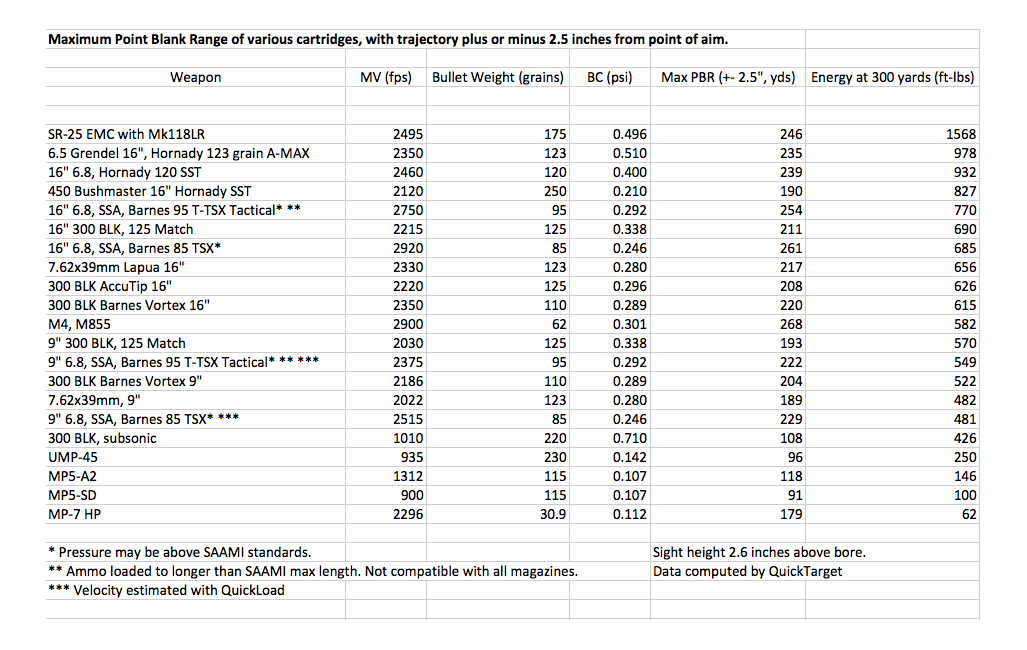The width and height of the screenshot is (1027, 650).
Task: Click the "Bullet Weight (grains)" header cell
Action: pos(497,77)
